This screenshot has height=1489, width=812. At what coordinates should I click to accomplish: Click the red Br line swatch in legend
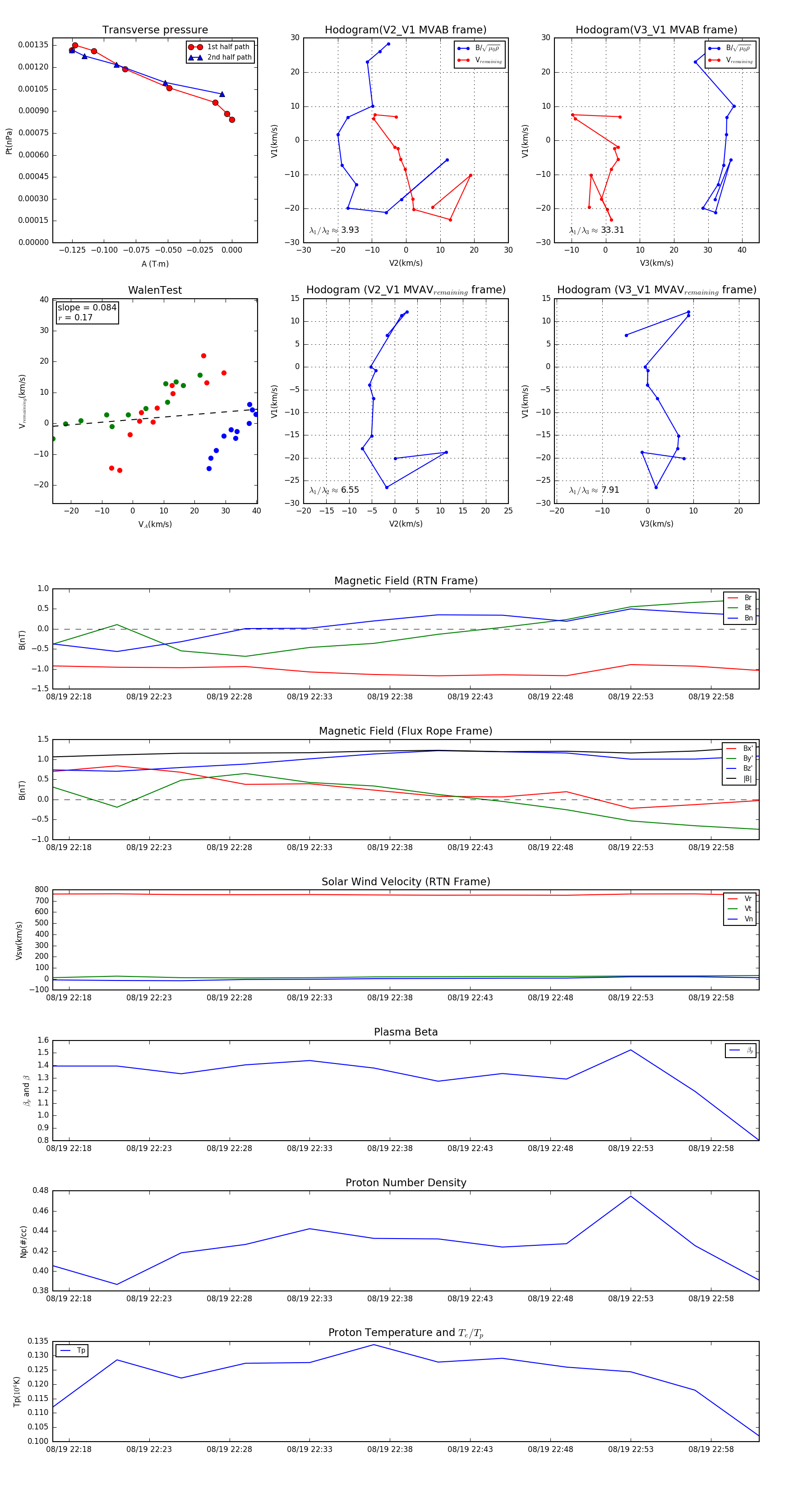[x=732, y=598]
